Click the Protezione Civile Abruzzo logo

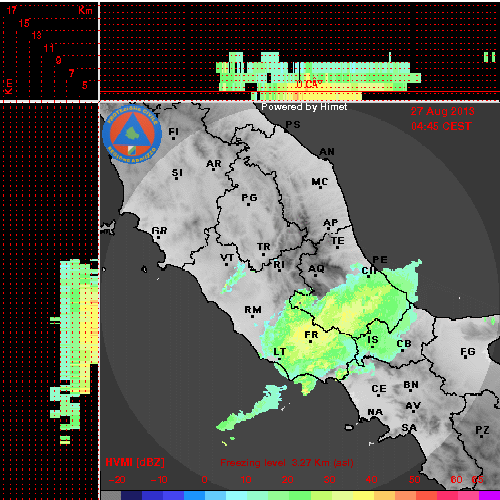point(132,135)
